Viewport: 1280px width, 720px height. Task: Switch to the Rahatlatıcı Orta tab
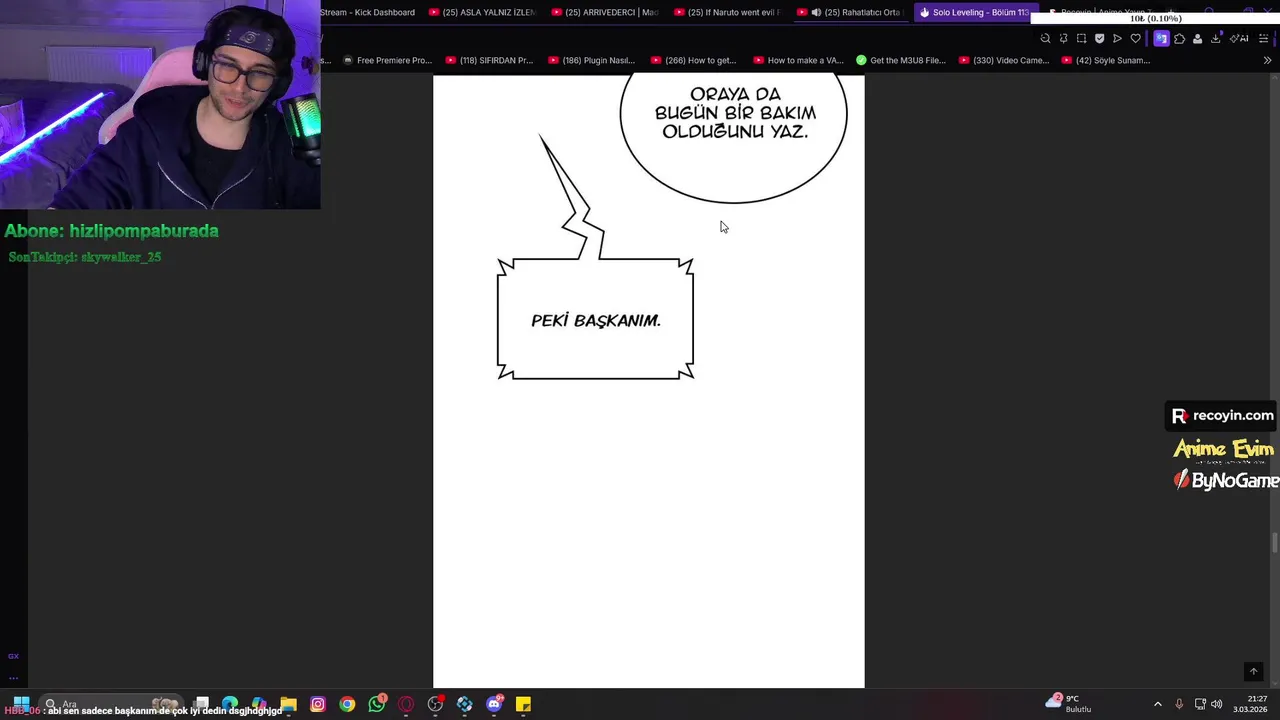pyautogui.click(x=851, y=12)
